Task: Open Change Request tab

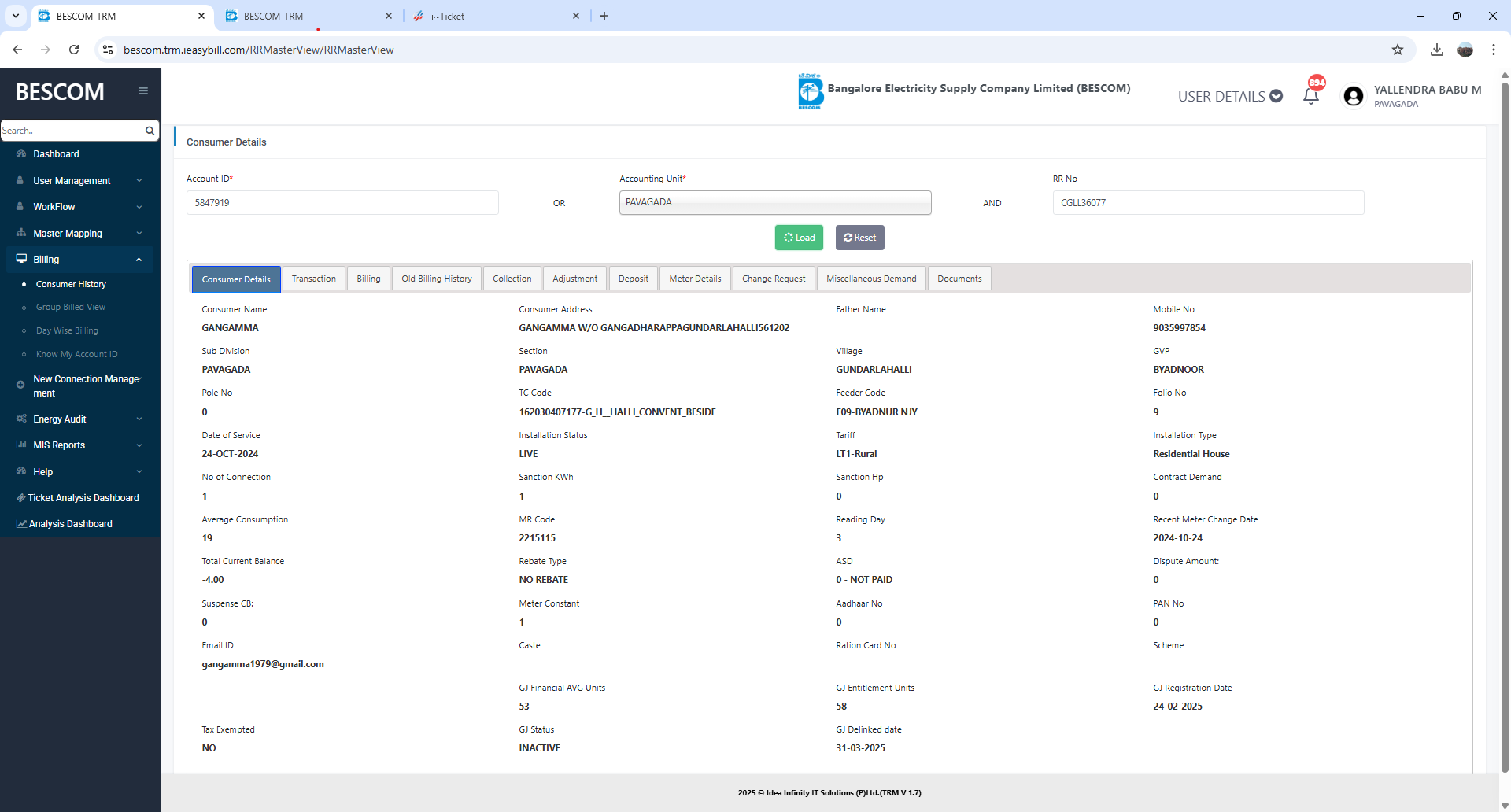Action: 774,279
